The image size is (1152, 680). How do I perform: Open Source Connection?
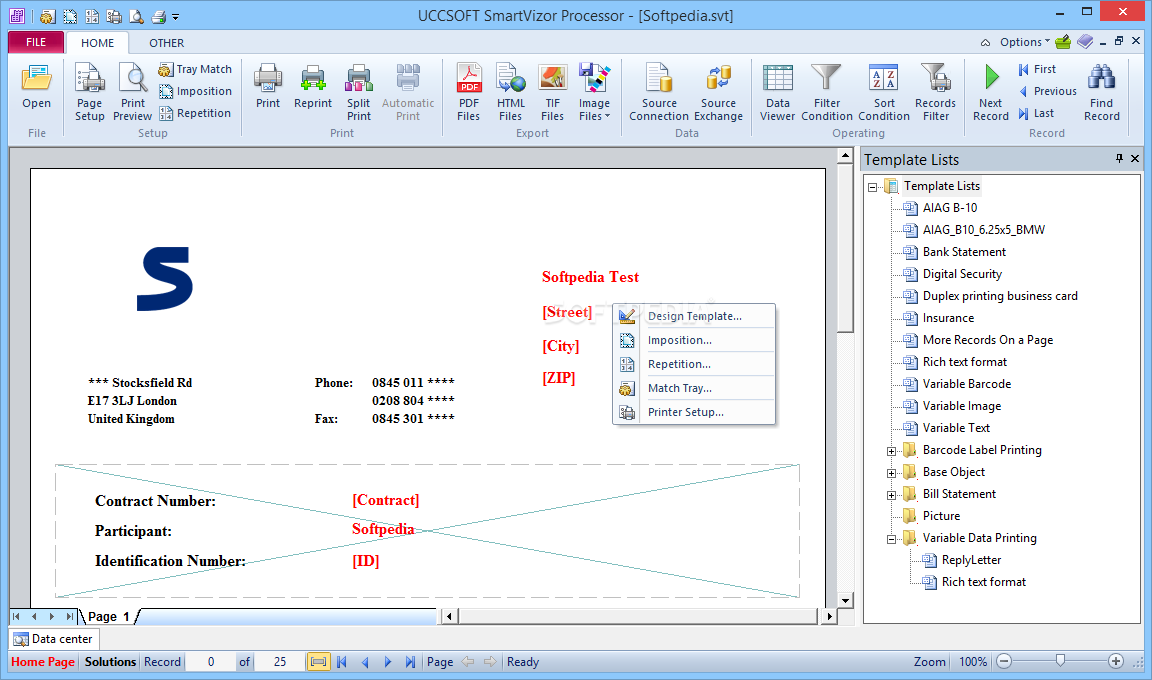659,93
